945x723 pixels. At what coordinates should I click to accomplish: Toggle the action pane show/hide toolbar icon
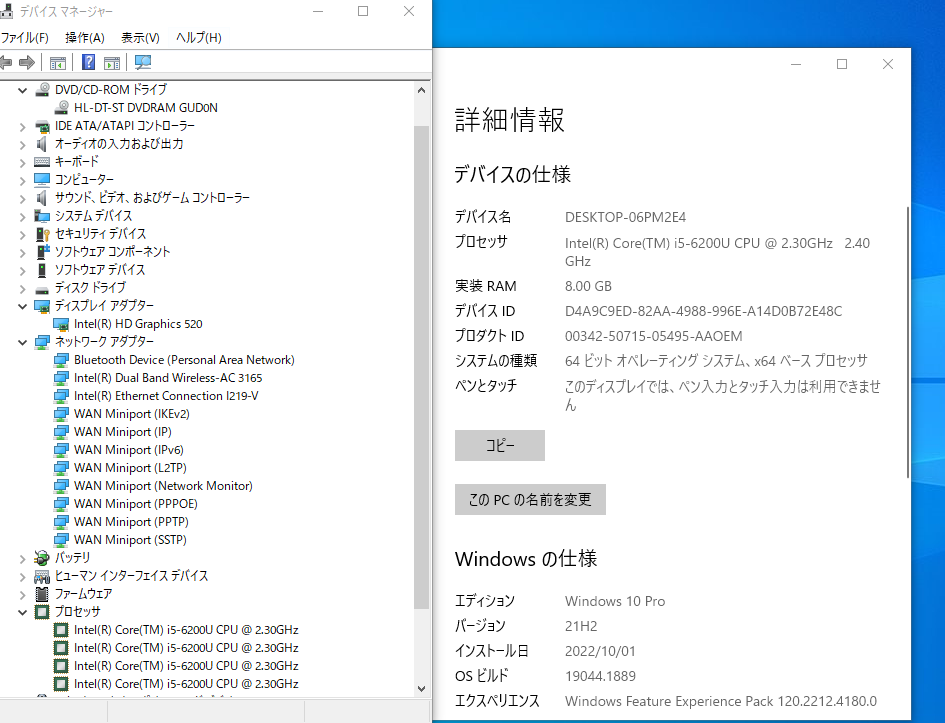click(112, 62)
